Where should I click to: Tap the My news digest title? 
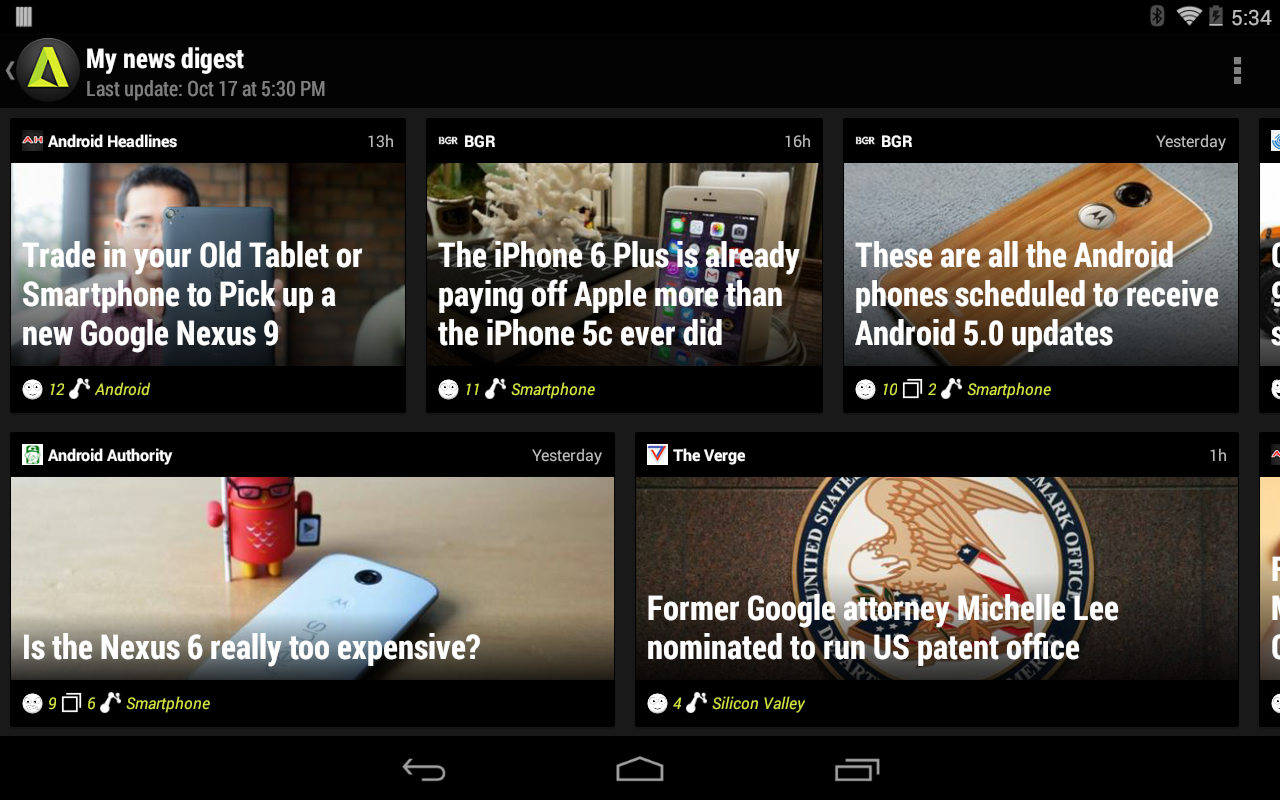[165, 59]
